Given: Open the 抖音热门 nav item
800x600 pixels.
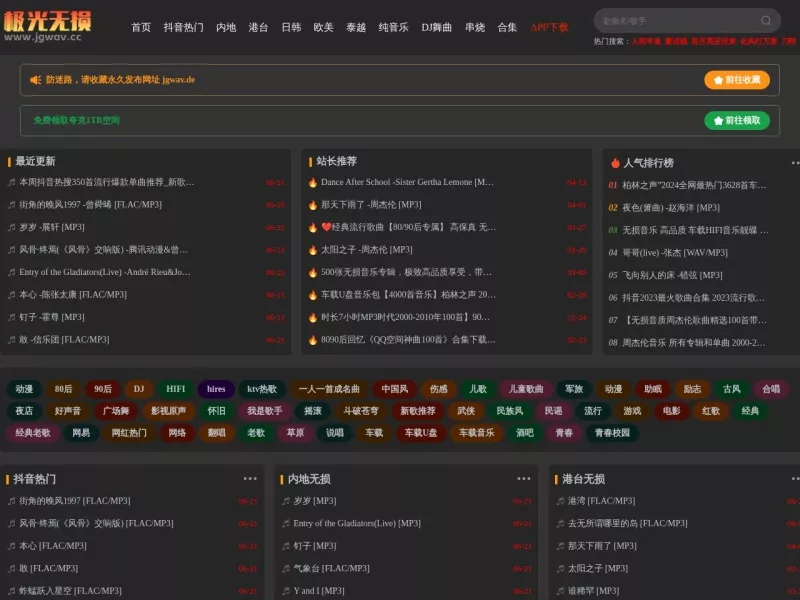Looking at the screenshot, I should 183,27.
